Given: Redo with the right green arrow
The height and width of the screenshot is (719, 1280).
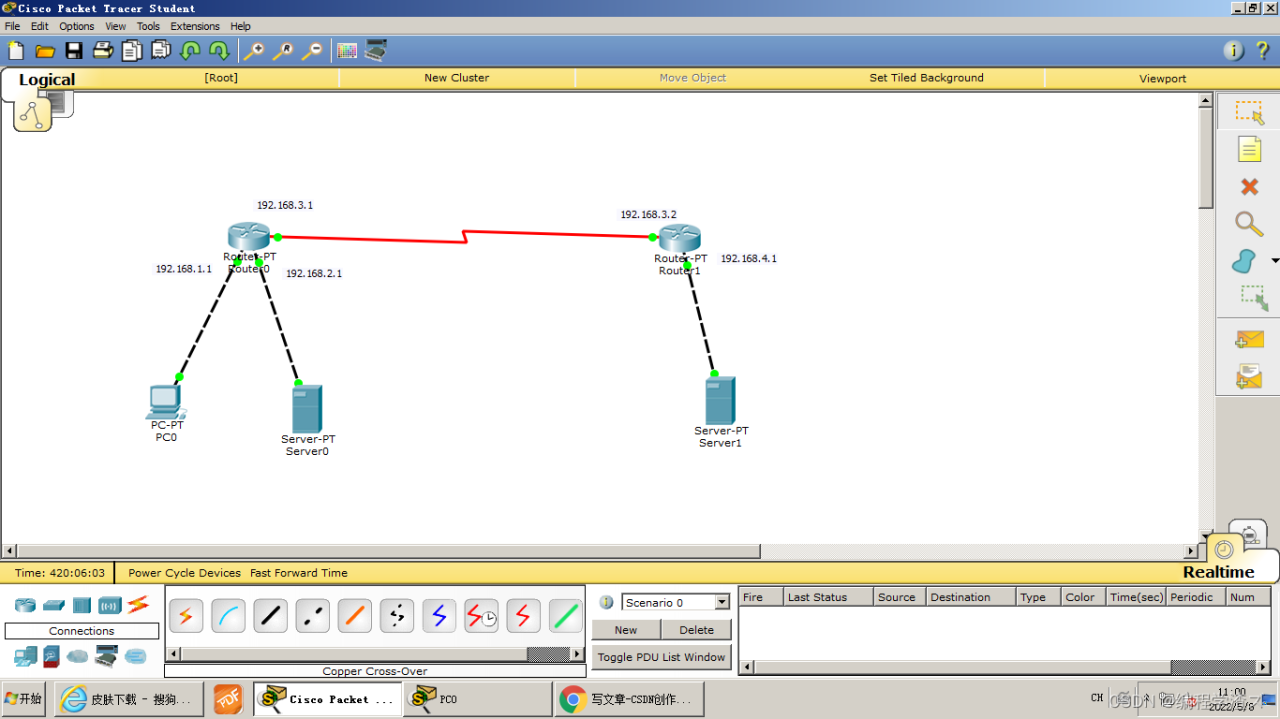Looking at the screenshot, I should point(219,50).
